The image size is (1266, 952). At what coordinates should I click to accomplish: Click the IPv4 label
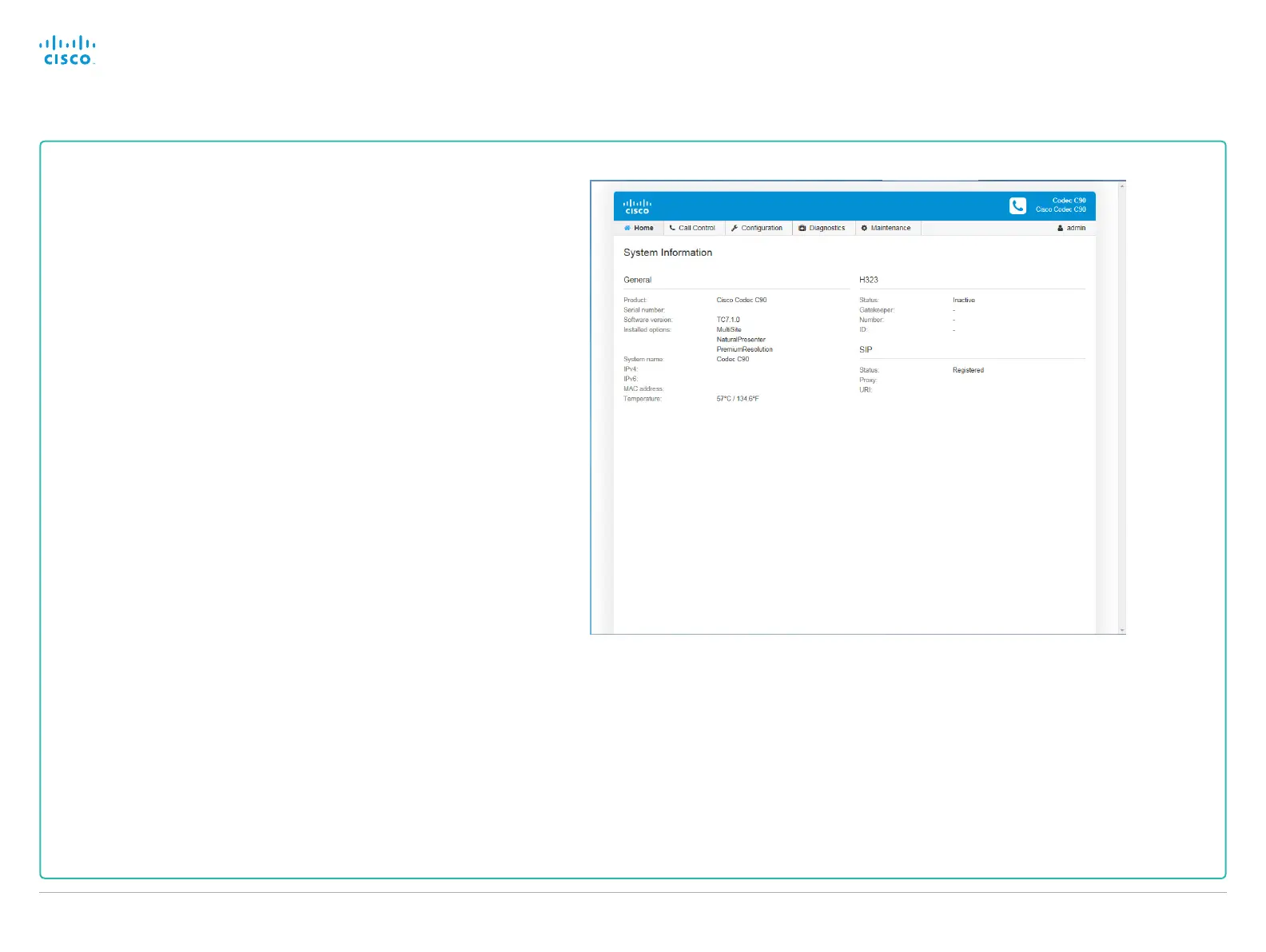click(631, 369)
